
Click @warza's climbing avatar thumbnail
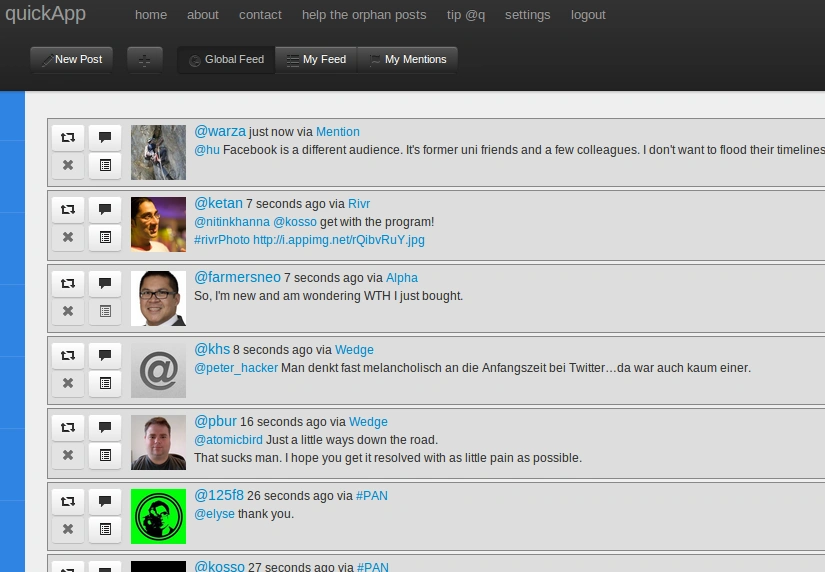click(158, 153)
